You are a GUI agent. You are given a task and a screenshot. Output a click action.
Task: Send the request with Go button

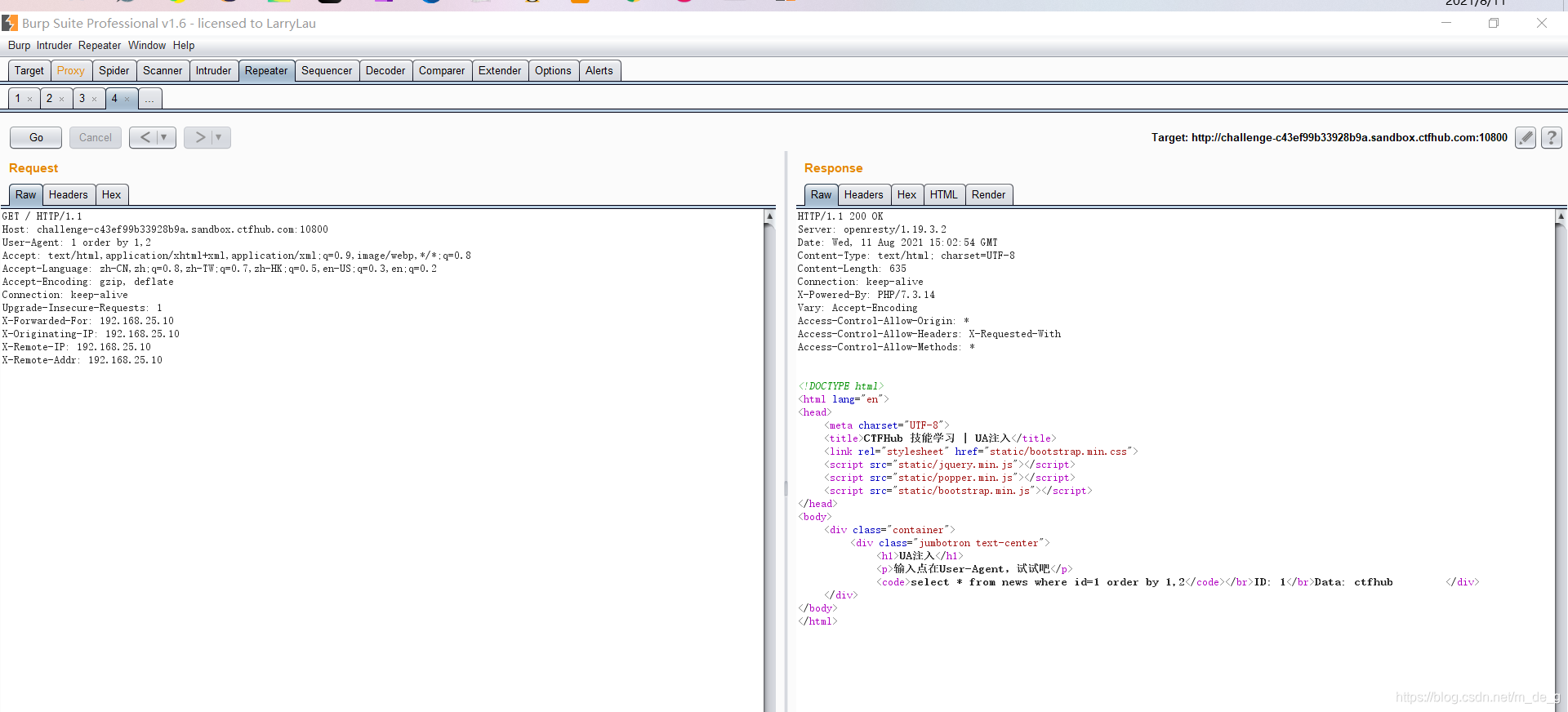tap(36, 137)
